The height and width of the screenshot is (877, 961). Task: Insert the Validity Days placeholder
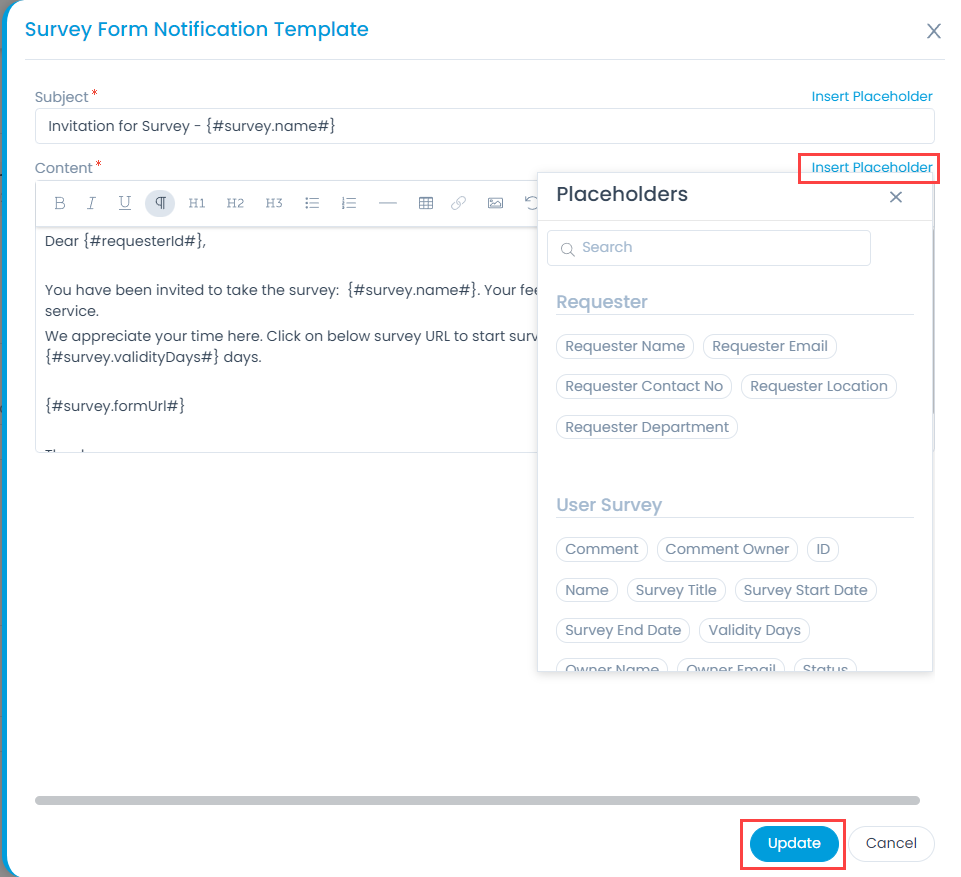click(753, 630)
